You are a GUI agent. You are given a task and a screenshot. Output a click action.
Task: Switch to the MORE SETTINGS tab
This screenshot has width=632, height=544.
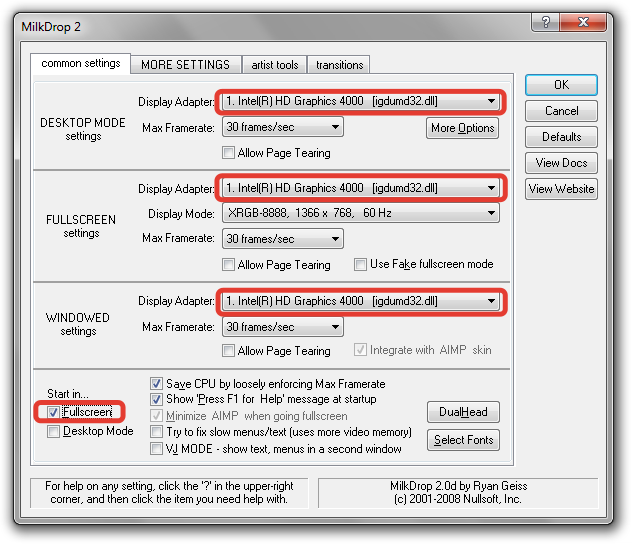(x=185, y=65)
